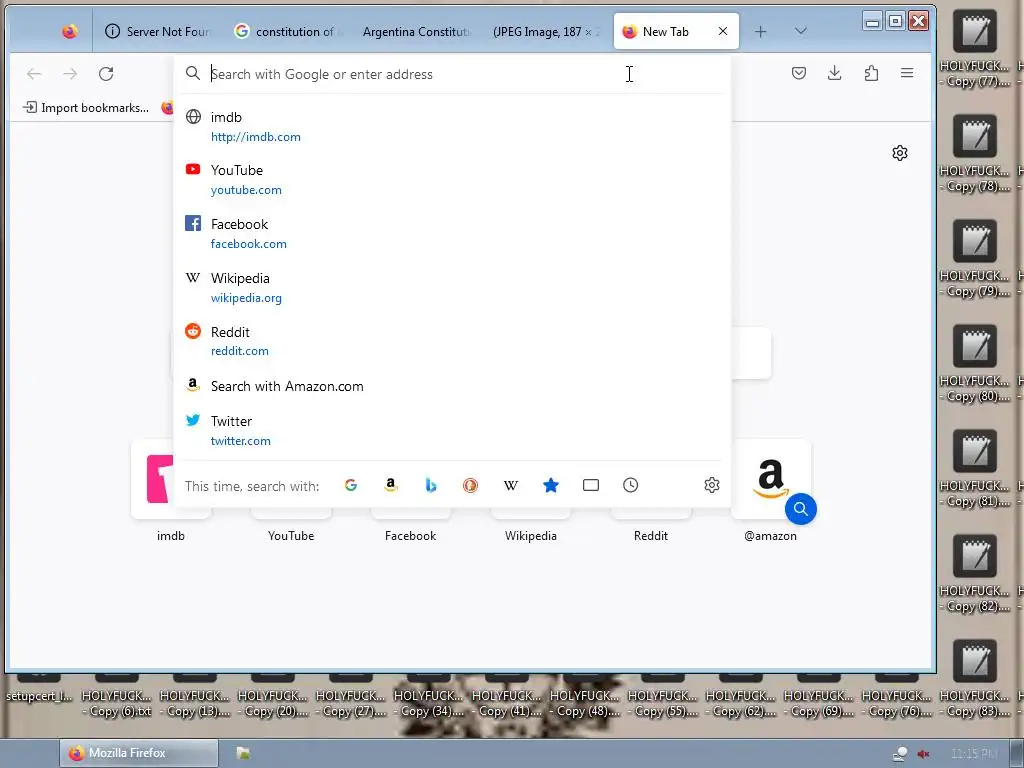1024x768 pixels.
Task: Click the Reddit shortcut label
Action: click(x=650, y=536)
